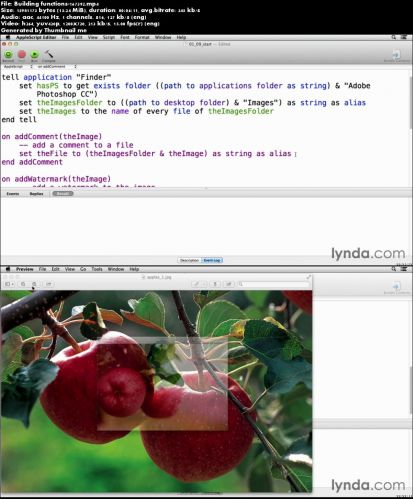
Task: Click 'end tell' line in script
Action: pyautogui.click(x=19, y=120)
